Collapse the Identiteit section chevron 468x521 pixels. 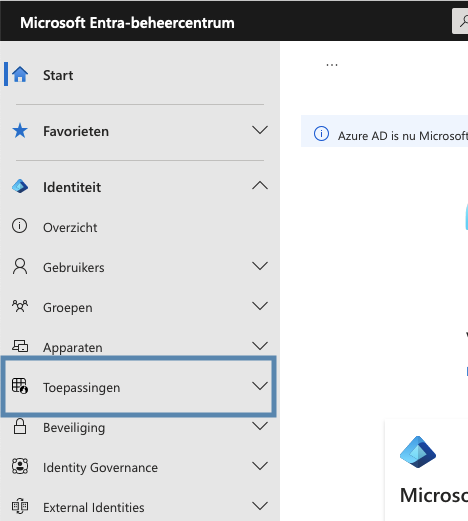[x=260, y=185]
